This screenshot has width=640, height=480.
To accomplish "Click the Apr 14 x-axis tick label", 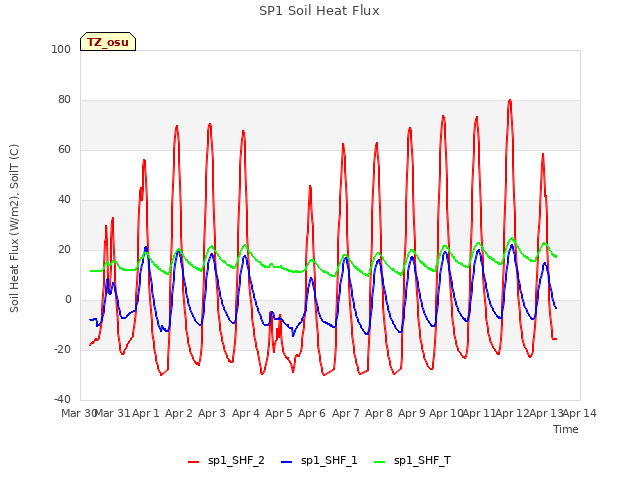I will (580, 413).
